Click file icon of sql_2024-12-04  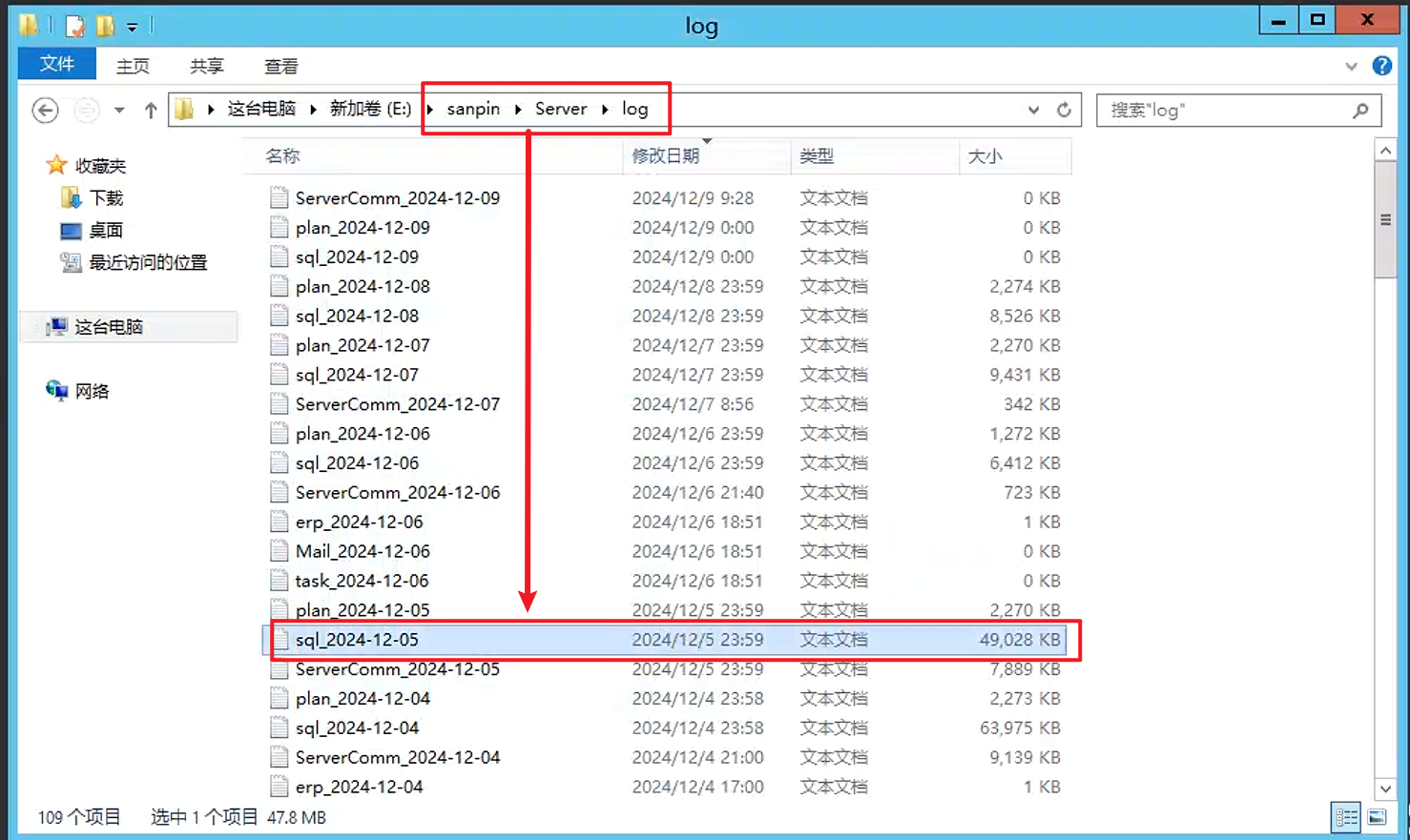[x=279, y=728]
